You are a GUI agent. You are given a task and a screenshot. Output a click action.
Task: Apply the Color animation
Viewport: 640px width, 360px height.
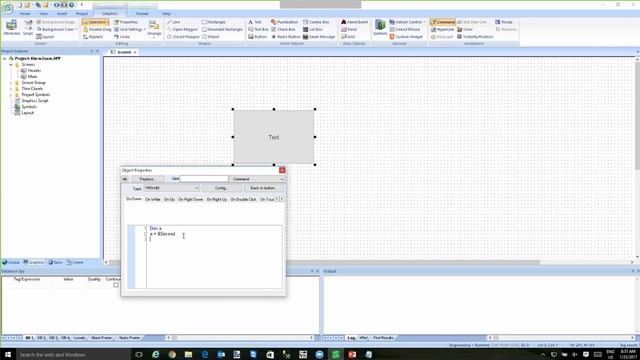[464, 29]
